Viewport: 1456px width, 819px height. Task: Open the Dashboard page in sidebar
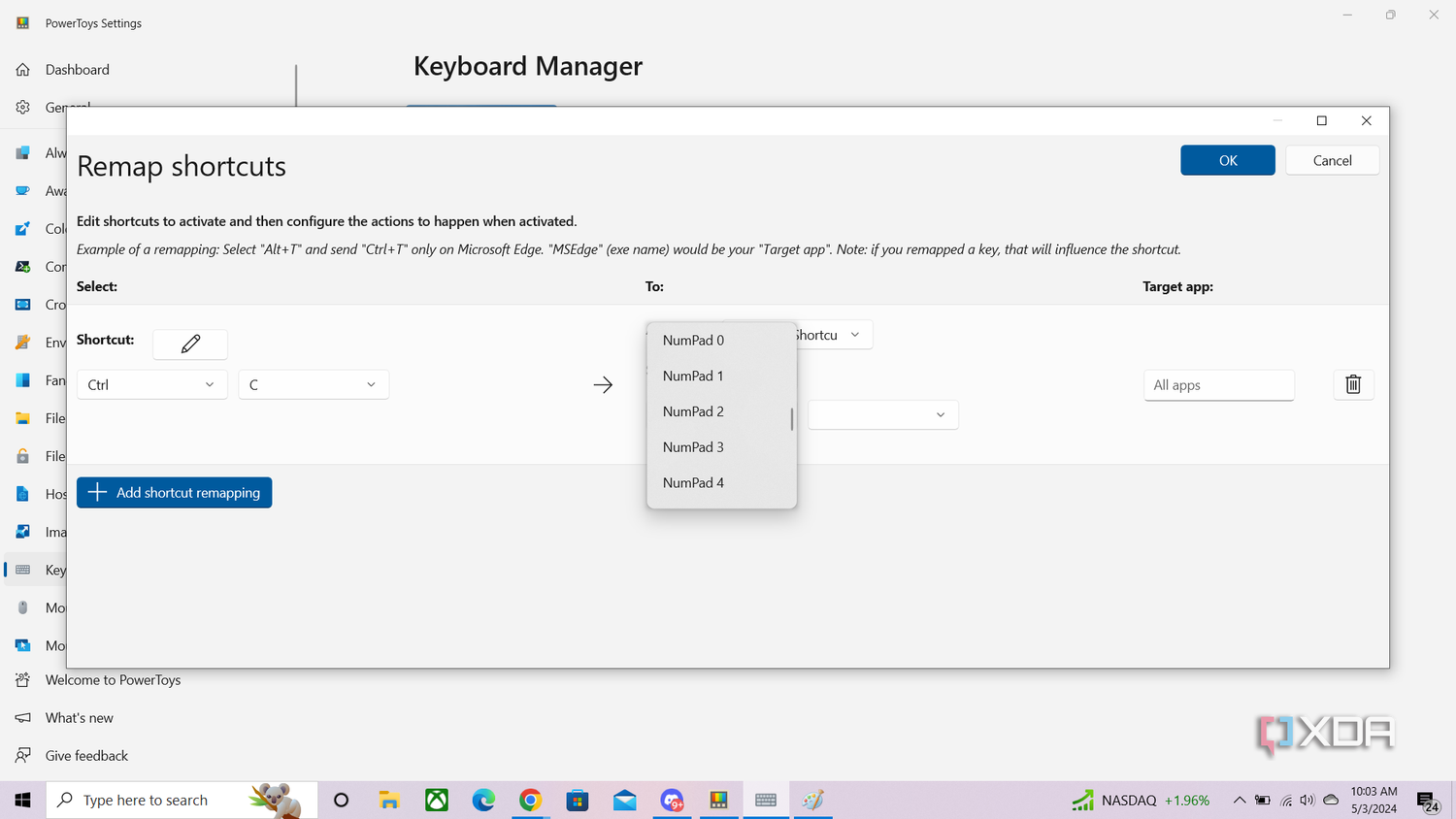[78, 70]
